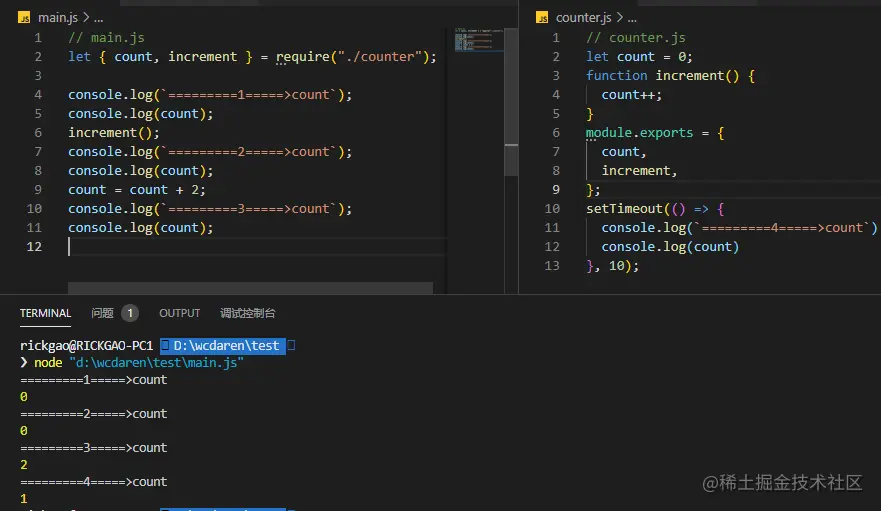Place cursor on empty line 12 in main.js

(x=257, y=246)
